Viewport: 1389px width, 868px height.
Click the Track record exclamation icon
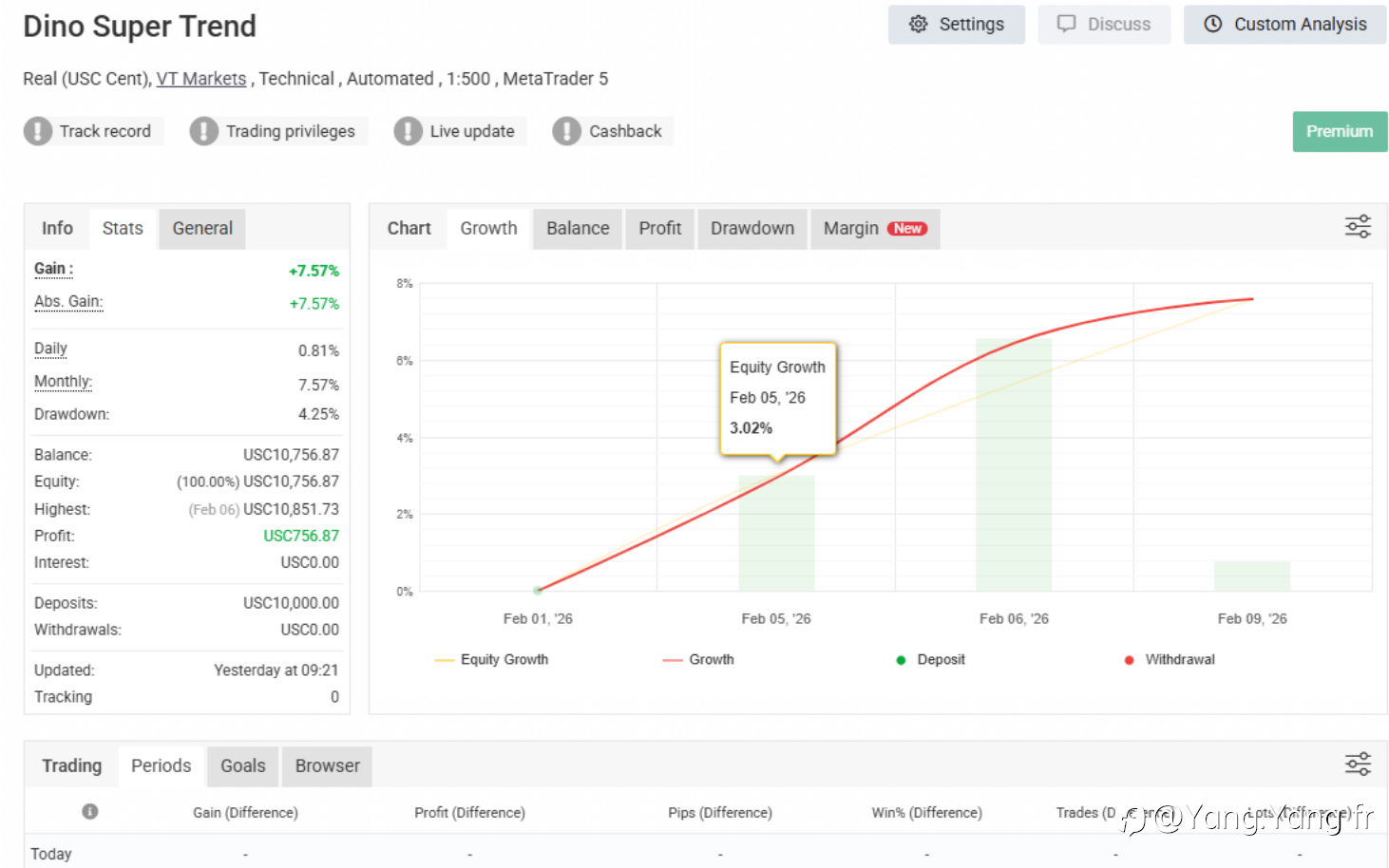(x=38, y=131)
